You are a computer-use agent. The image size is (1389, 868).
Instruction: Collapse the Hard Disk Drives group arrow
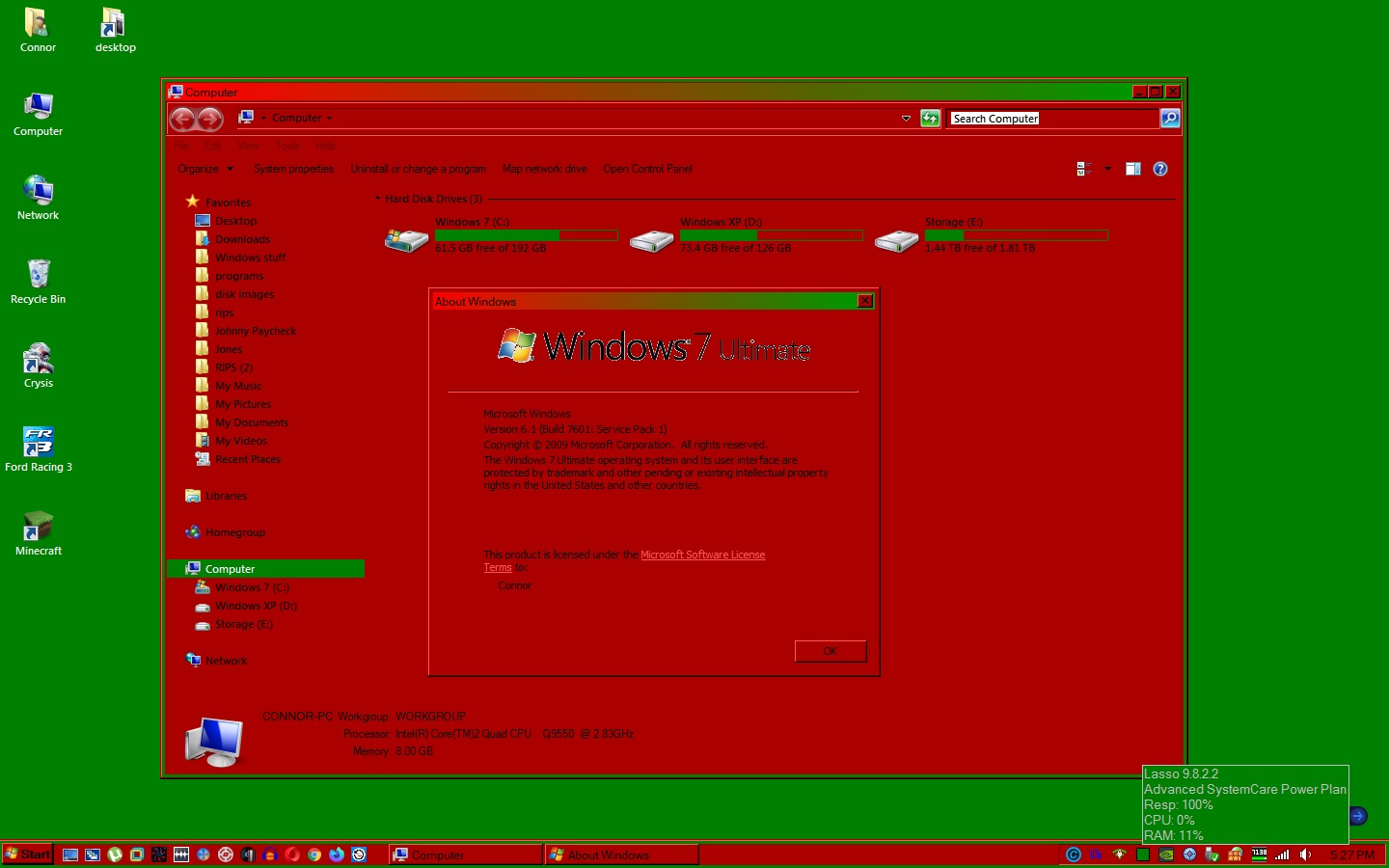click(x=377, y=199)
